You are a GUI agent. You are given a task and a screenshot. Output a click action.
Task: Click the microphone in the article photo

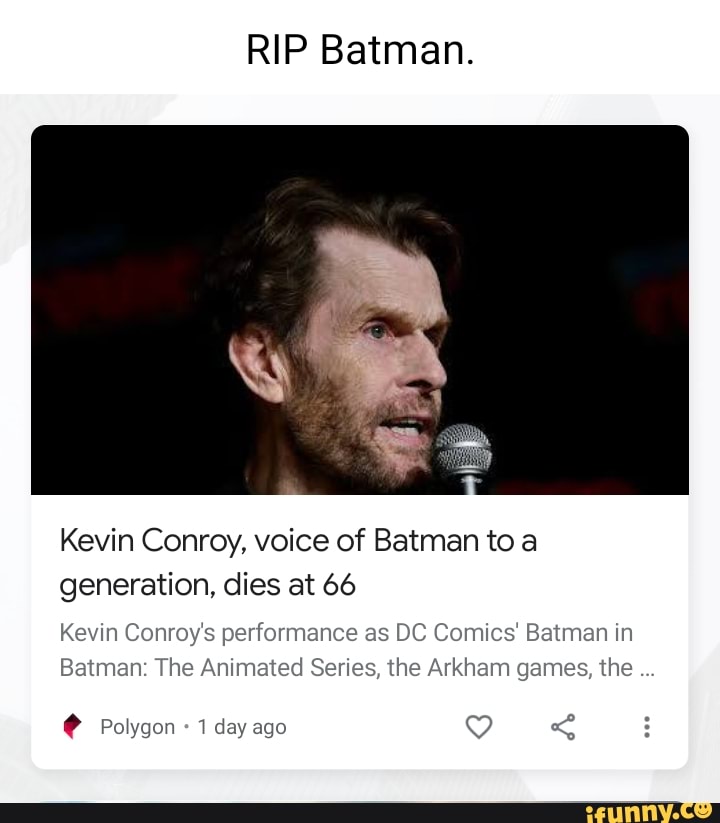pyautogui.click(x=462, y=450)
